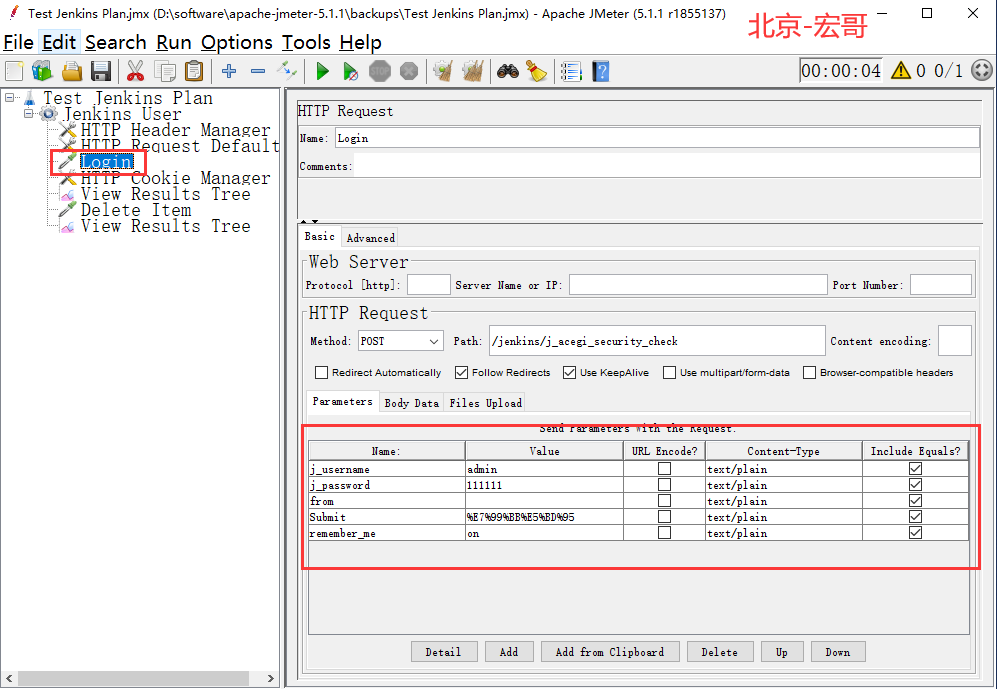Open the Tools menu
The width and height of the screenshot is (997, 689).
pyautogui.click(x=306, y=43)
